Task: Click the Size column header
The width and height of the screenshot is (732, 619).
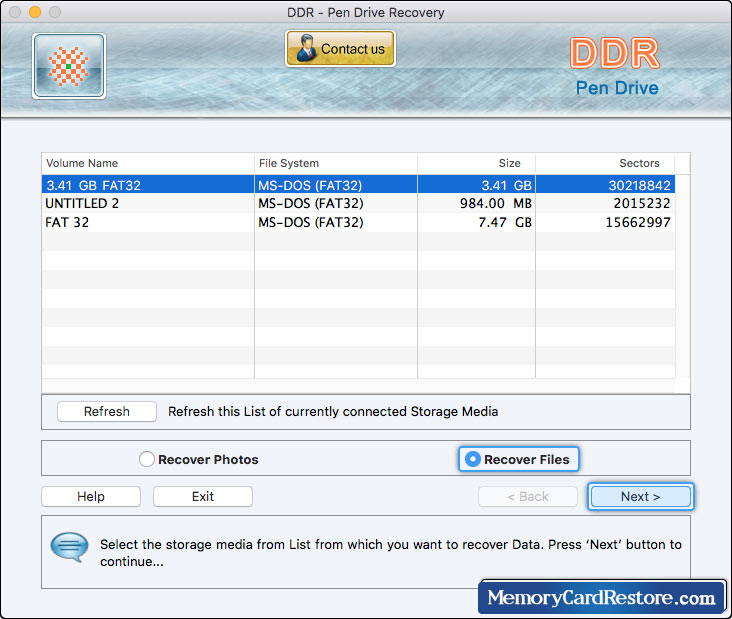Action: click(x=476, y=163)
